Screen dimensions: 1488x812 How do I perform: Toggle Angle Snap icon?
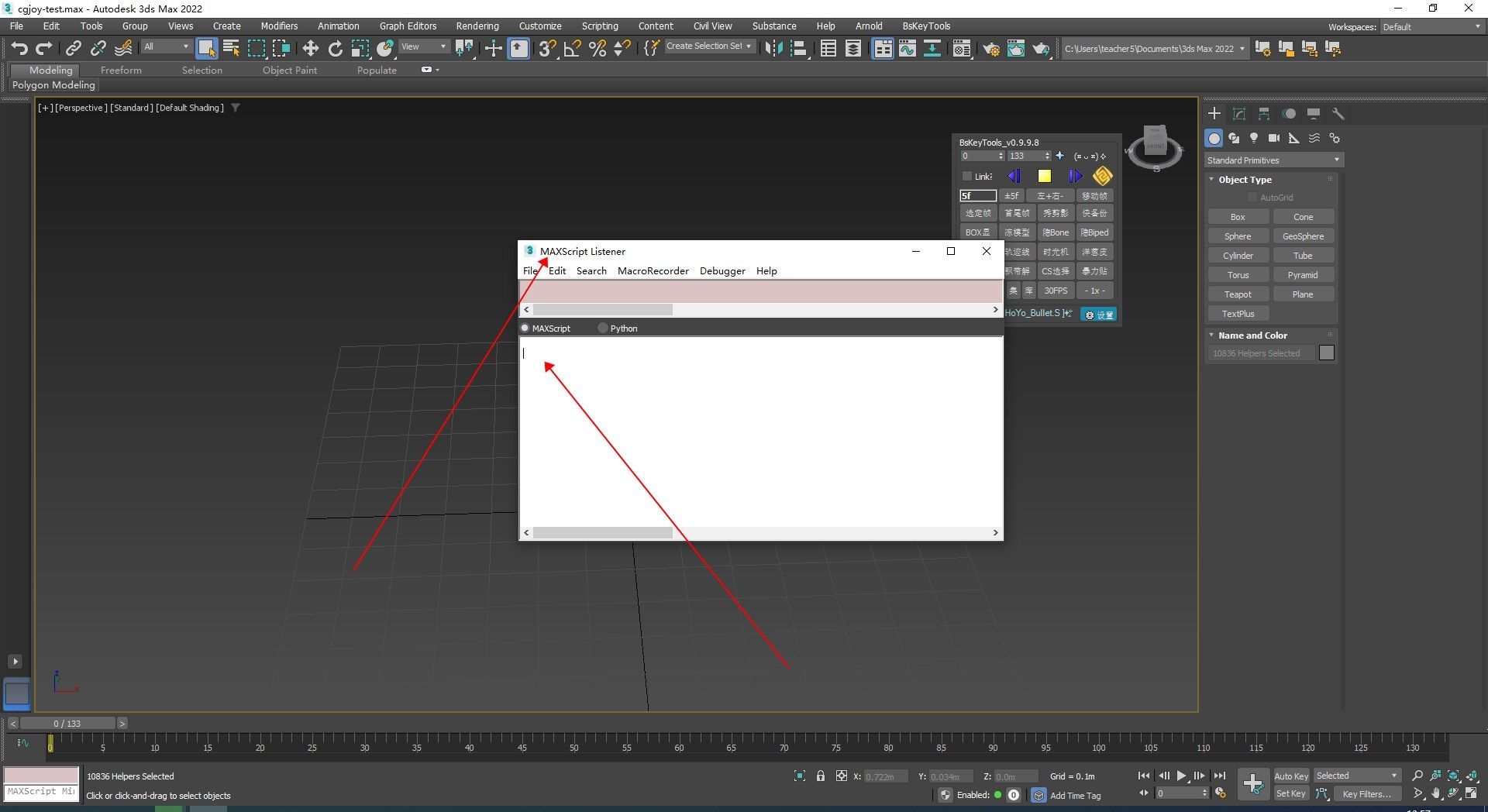tap(572, 49)
